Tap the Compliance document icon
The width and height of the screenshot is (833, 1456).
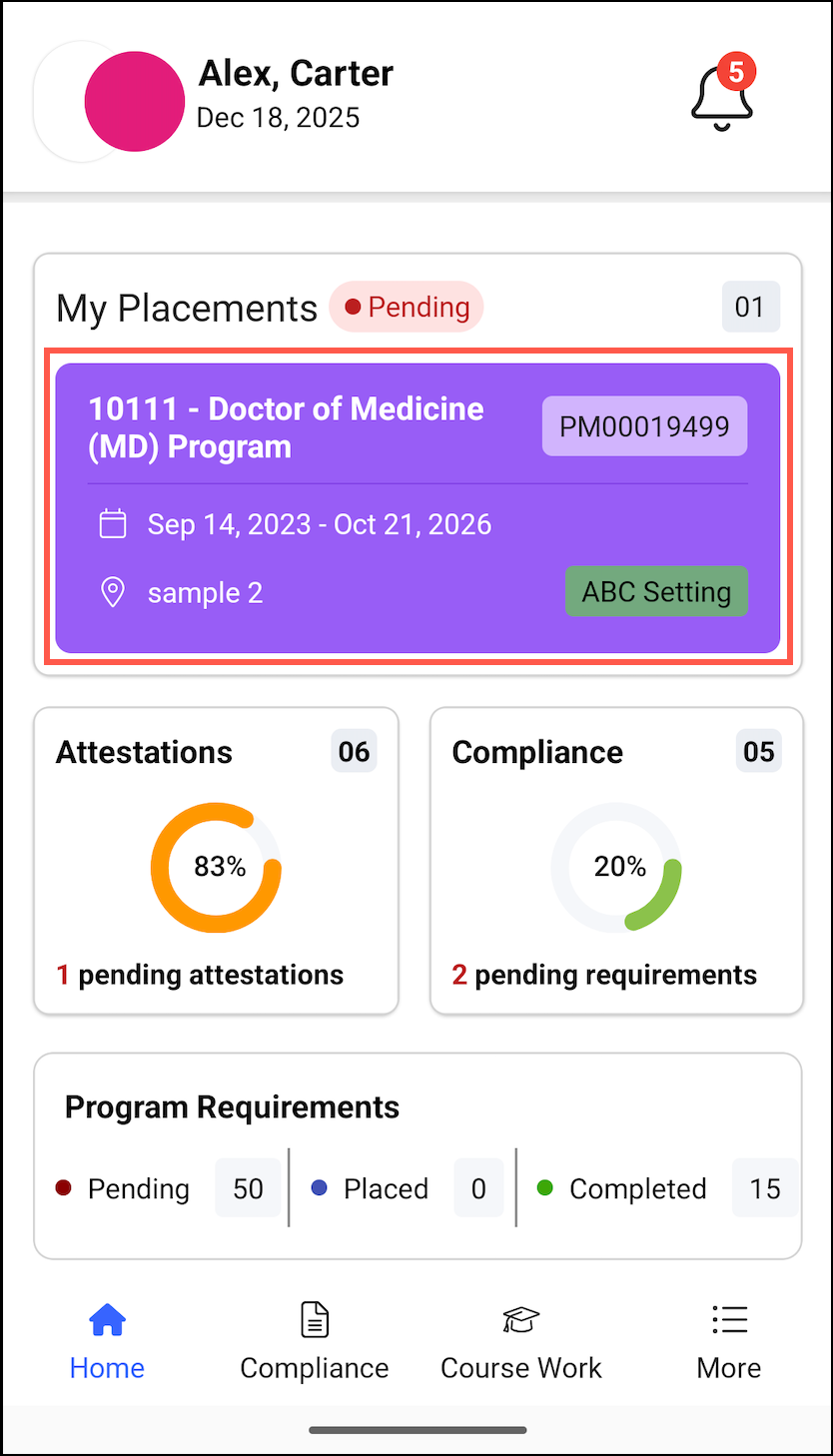click(315, 1320)
